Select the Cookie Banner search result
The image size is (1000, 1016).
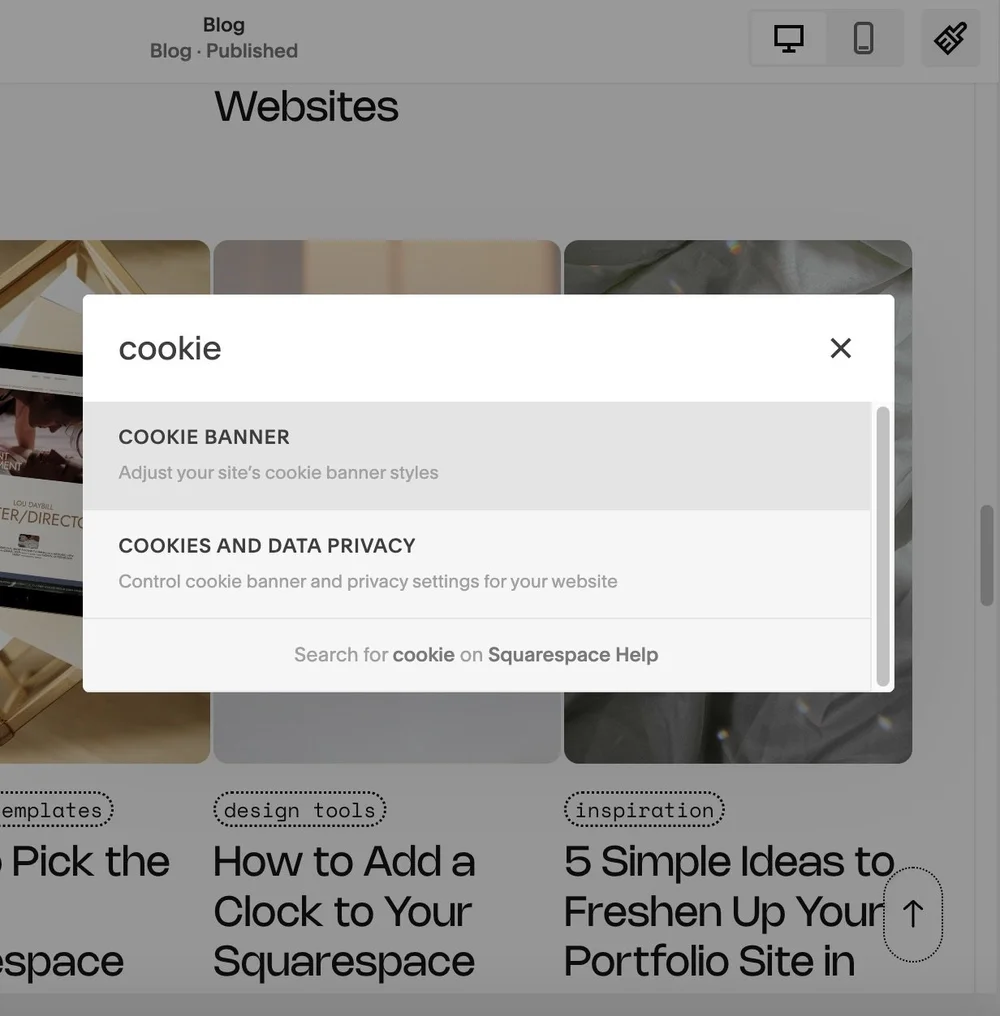[477, 456]
